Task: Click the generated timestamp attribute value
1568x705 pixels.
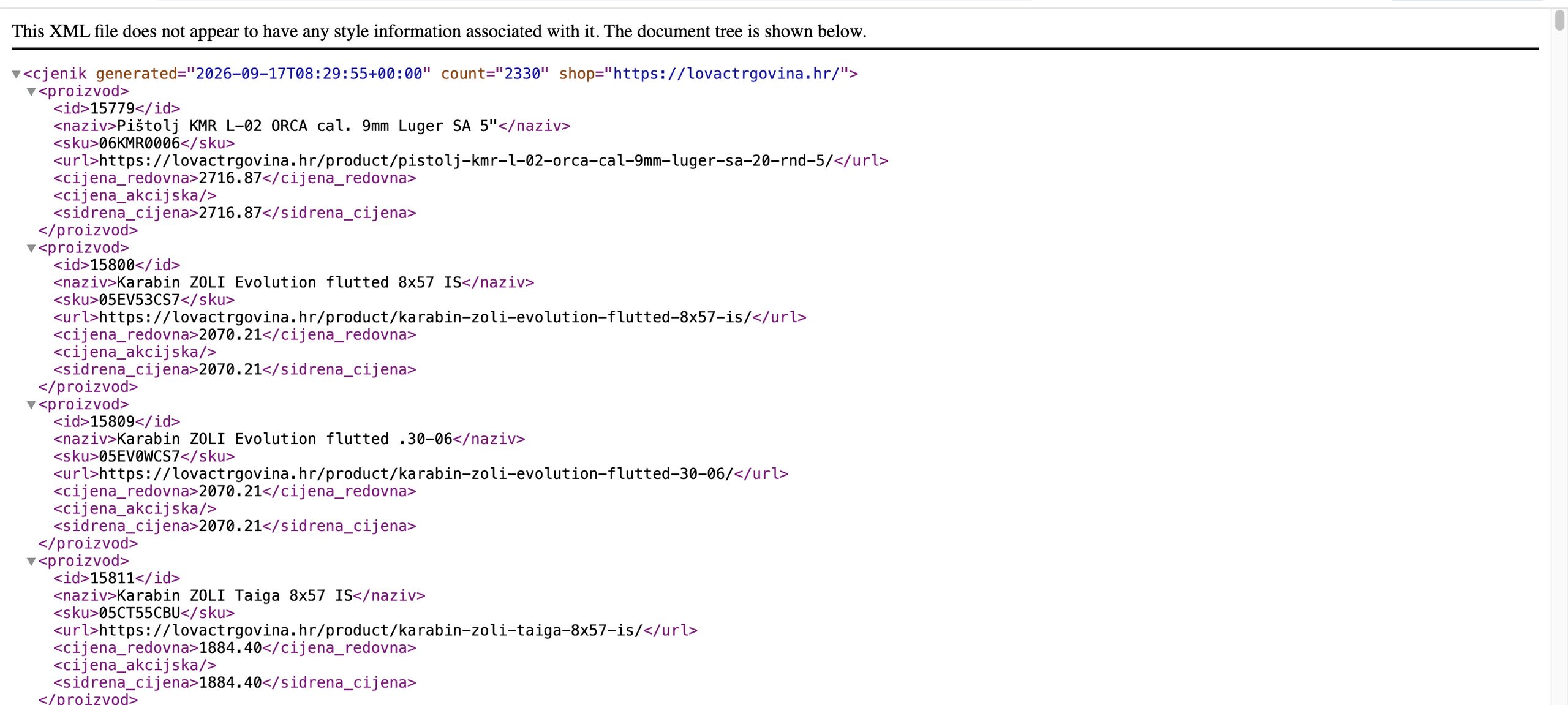Action: pos(309,74)
